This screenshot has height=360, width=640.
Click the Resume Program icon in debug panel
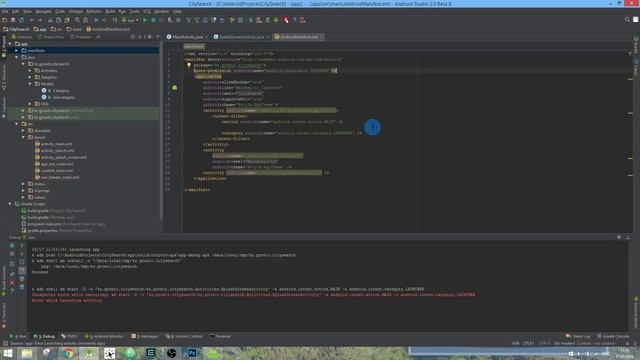(x=12, y=245)
